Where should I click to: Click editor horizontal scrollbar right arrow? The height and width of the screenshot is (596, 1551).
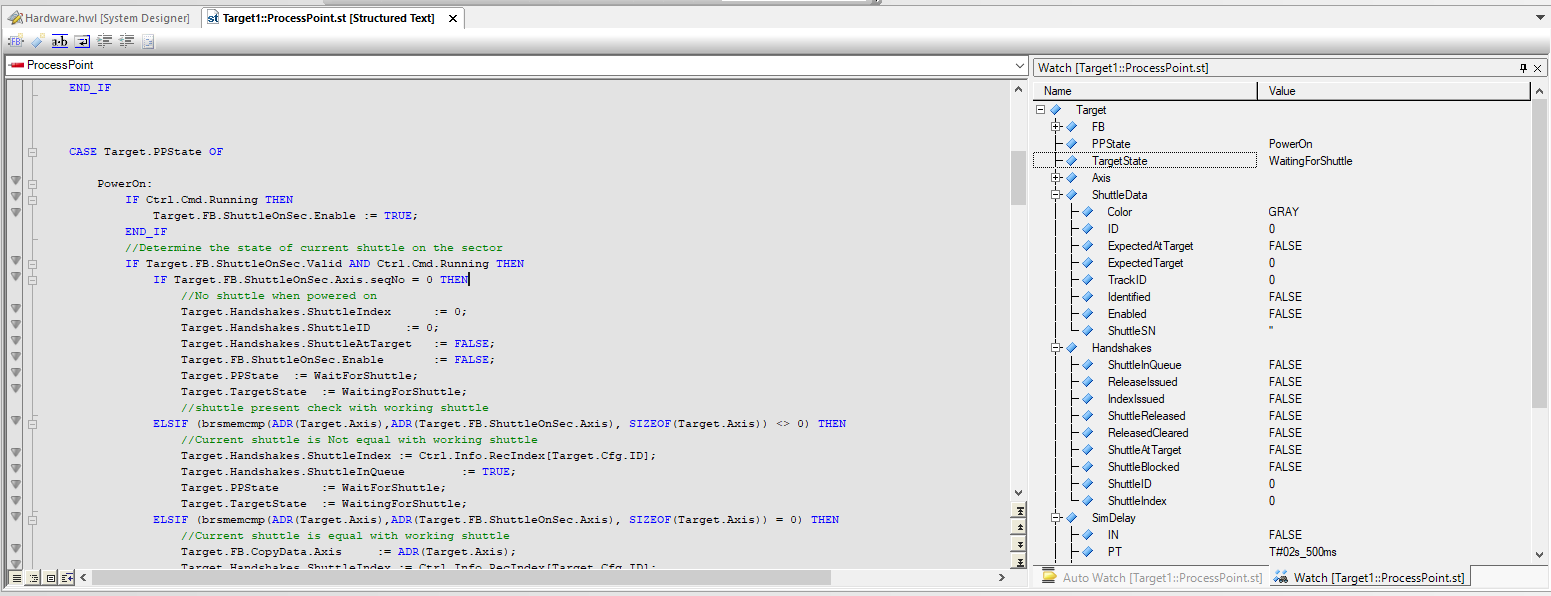1002,578
